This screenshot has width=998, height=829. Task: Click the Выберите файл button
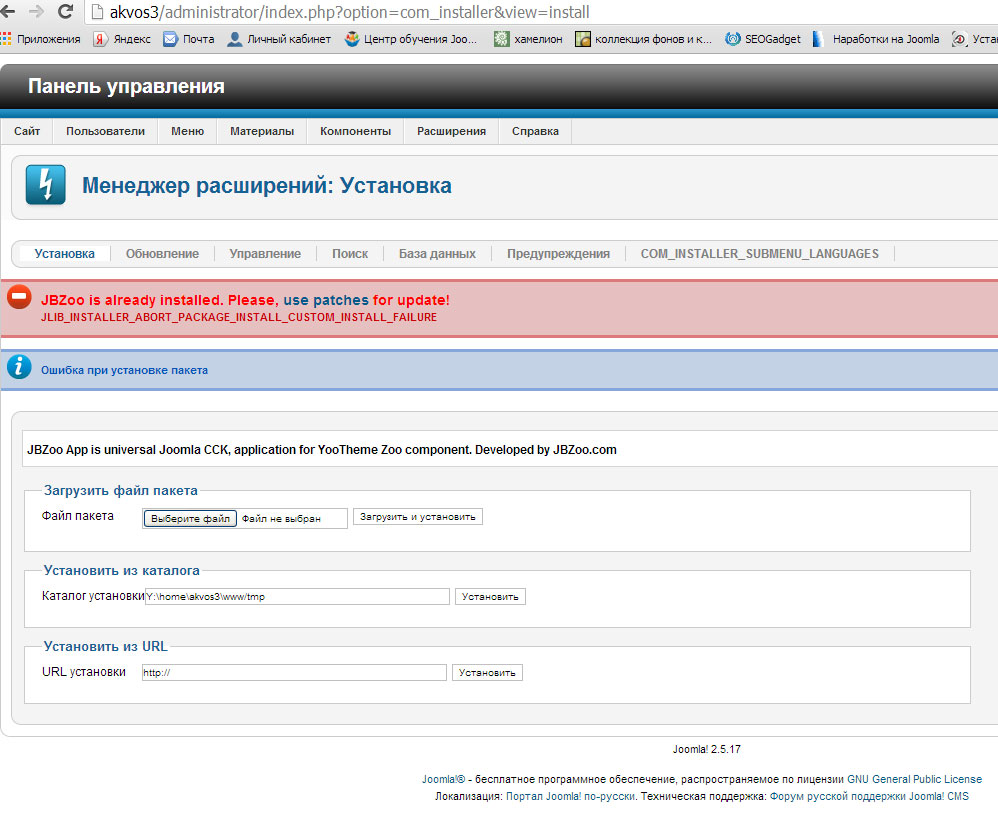pos(190,518)
